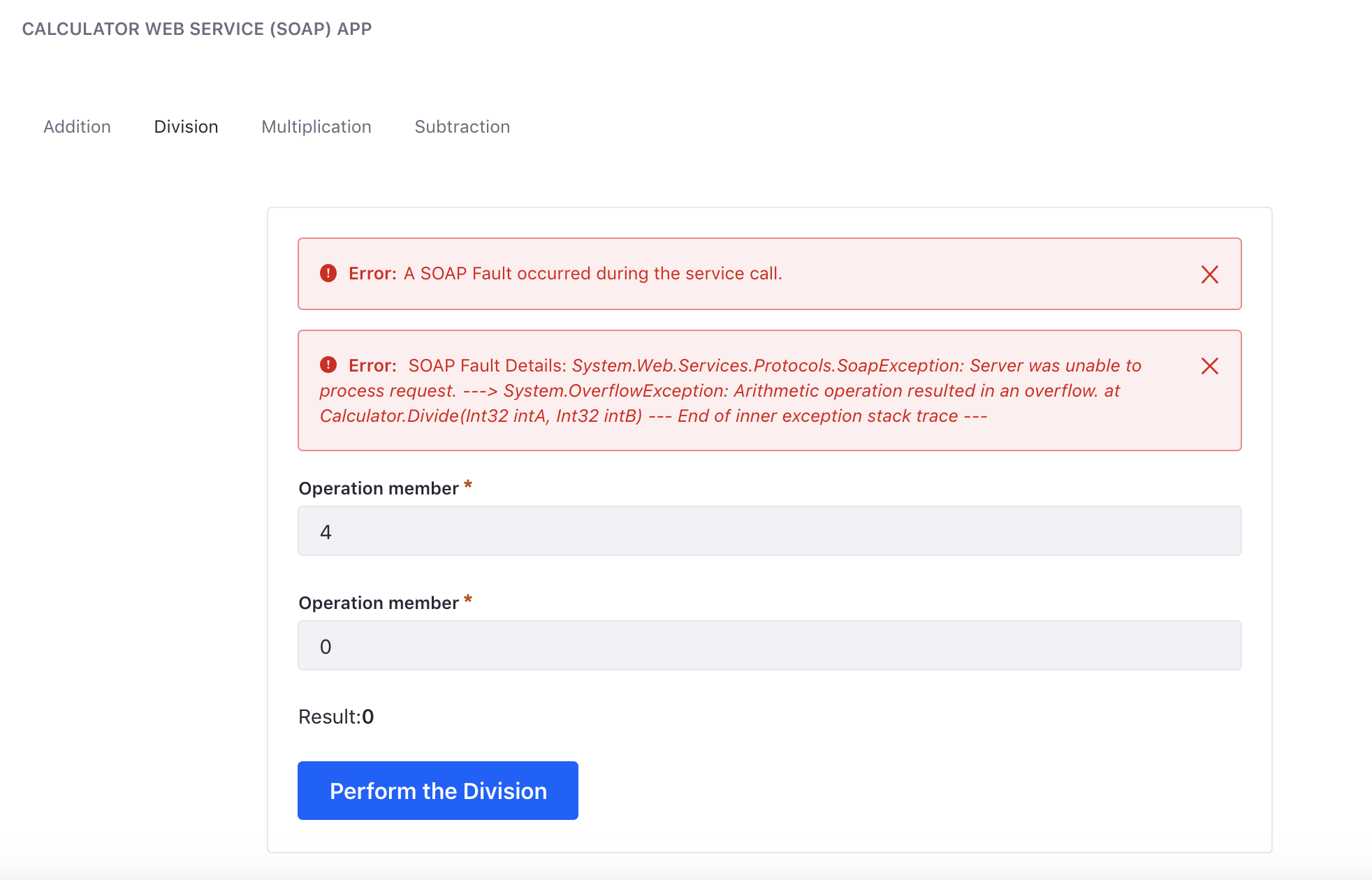Click the red exclamation icon in first alert
Screen dimensions: 1372x880
pos(328,273)
